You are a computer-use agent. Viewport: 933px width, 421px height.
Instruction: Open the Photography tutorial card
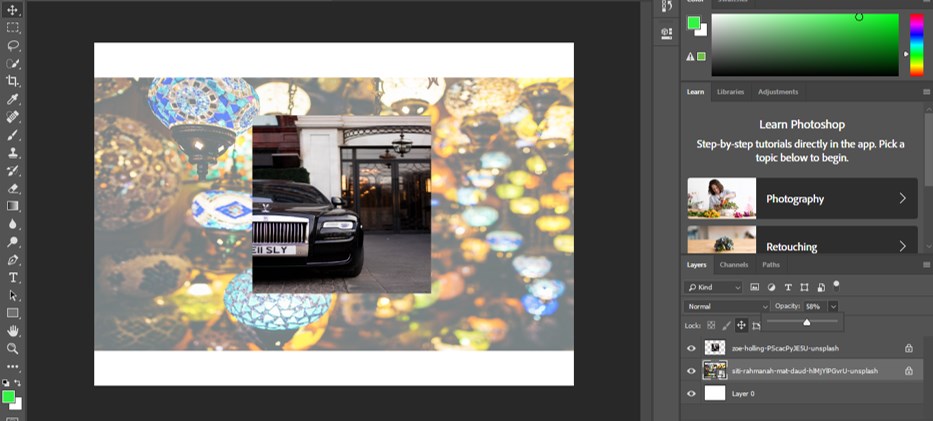point(802,198)
